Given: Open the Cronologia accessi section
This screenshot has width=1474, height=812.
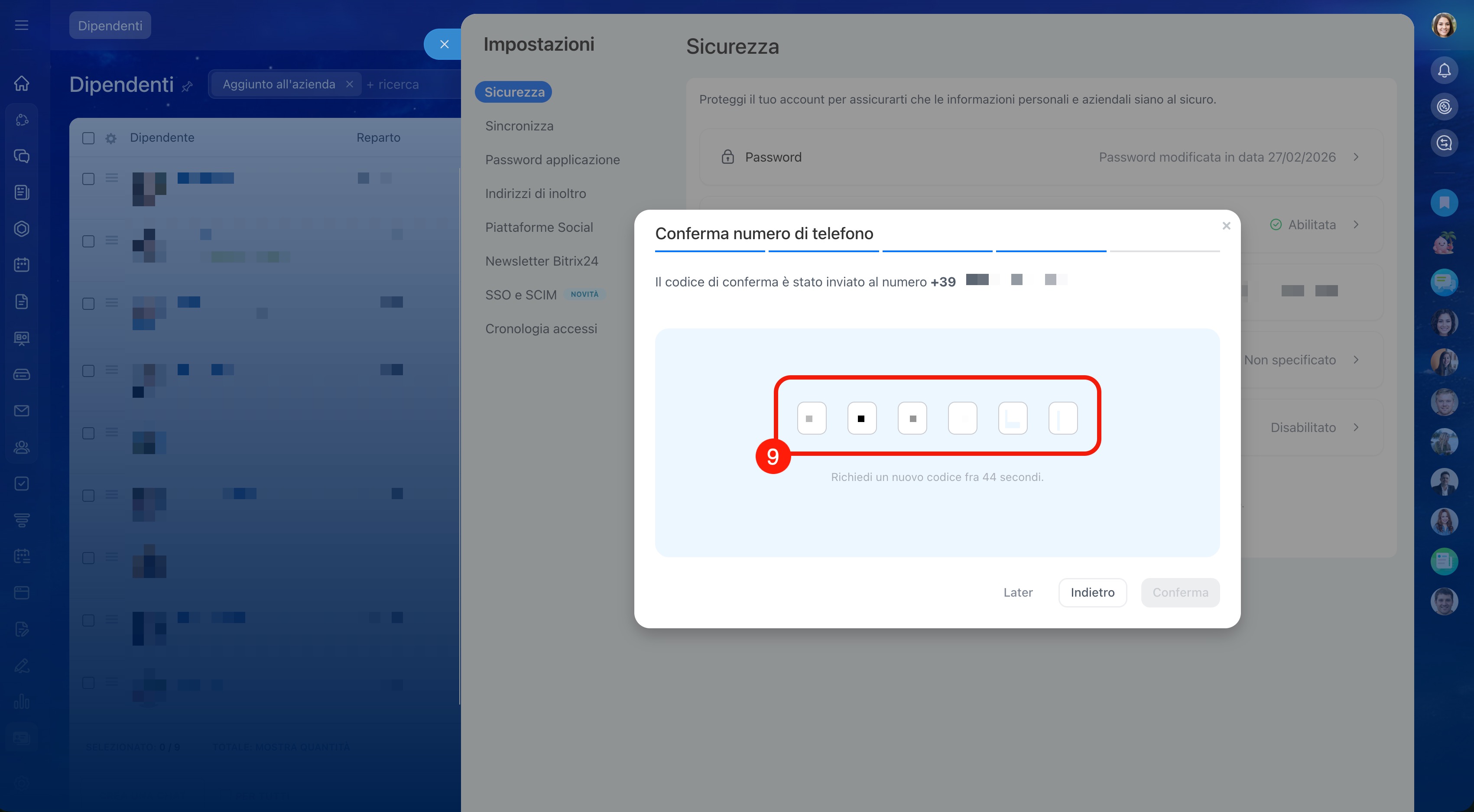Looking at the screenshot, I should tap(541, 329).
